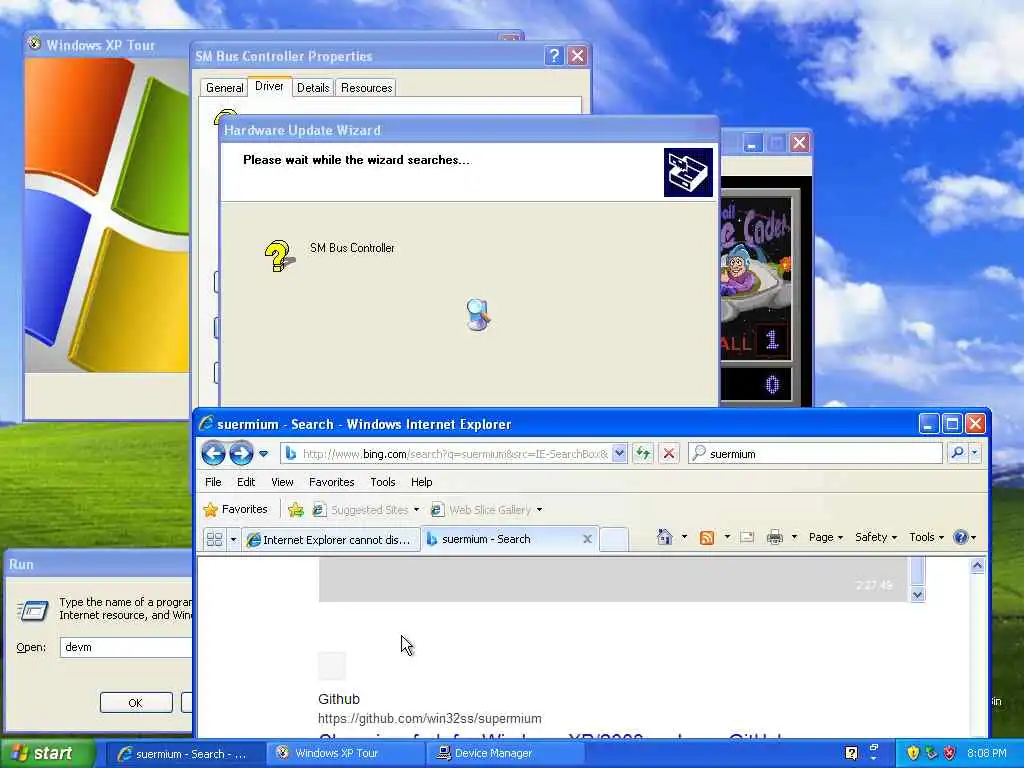Open recent pages dropdown next to Forward
Screen dimensions: 1024x768
[x=263, y=453]
